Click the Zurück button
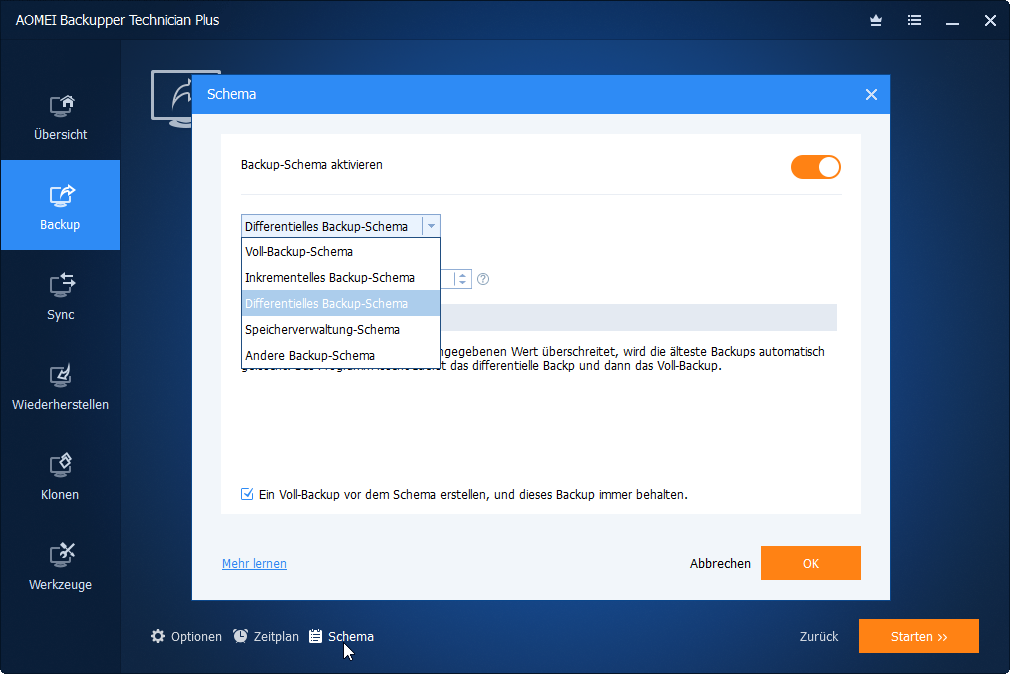Viewport: 1010px width, 674px height. click(x=819, y=637)
